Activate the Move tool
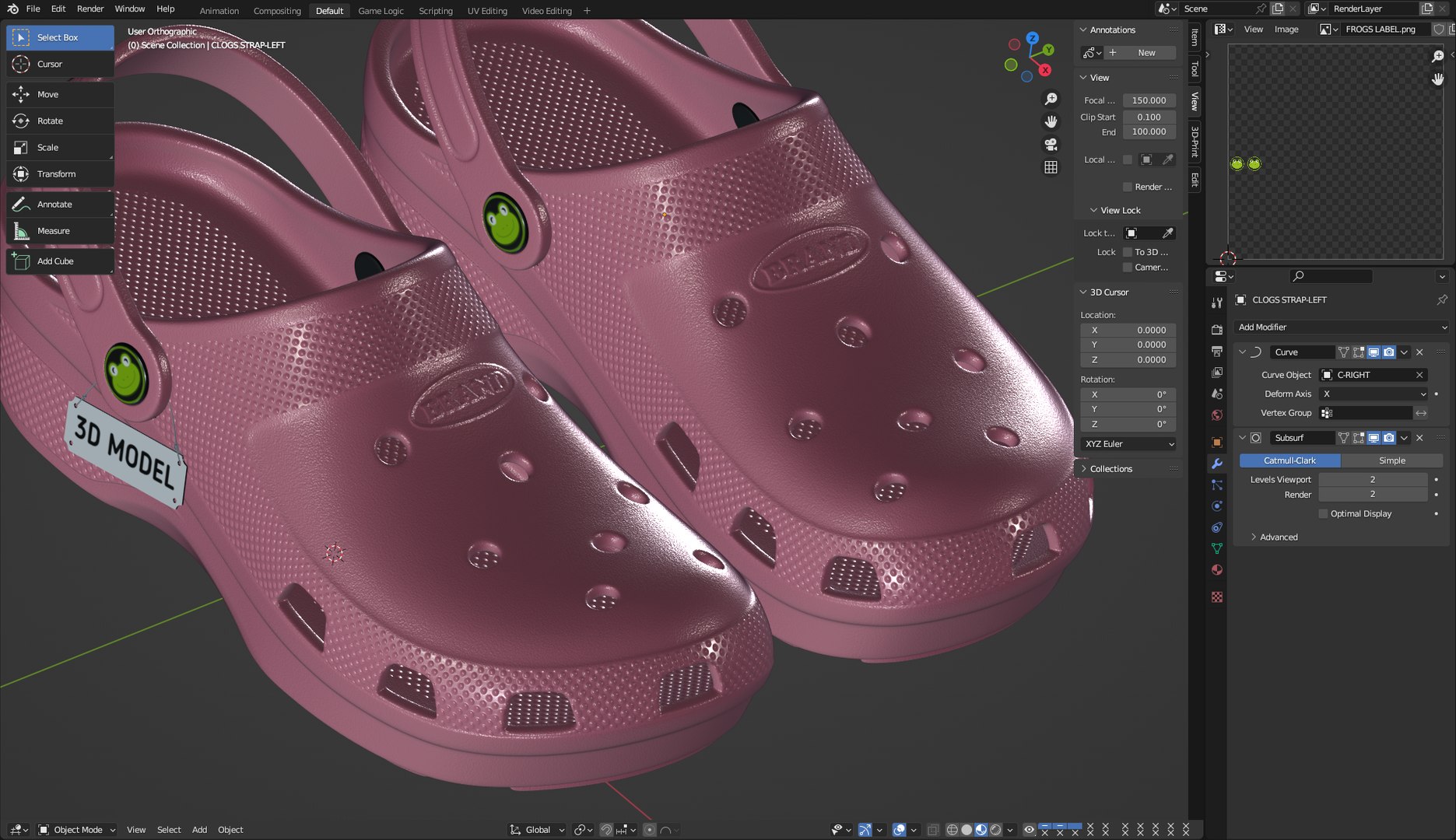 coord(60,94)
